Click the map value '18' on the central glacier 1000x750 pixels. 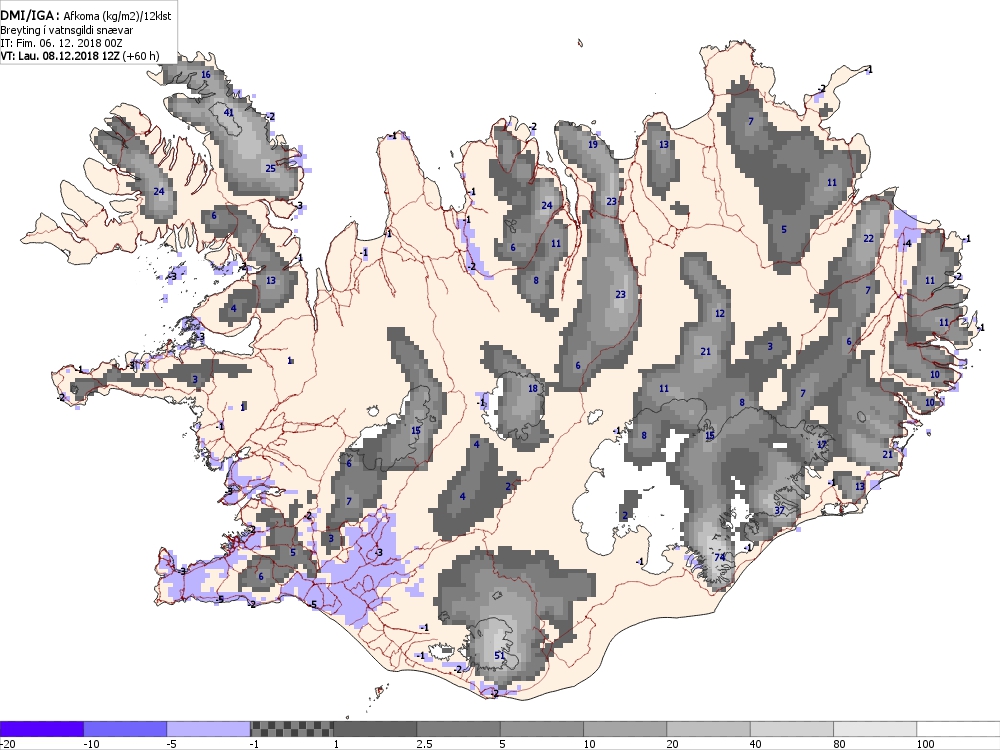coord(533,388)
